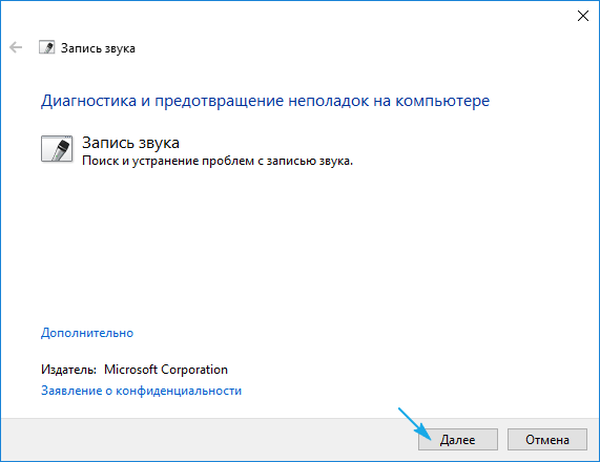The height and width of the screenshot is (462, 600).
Task: Click blank space right of privacy statement link
Action: pos(420,391)
